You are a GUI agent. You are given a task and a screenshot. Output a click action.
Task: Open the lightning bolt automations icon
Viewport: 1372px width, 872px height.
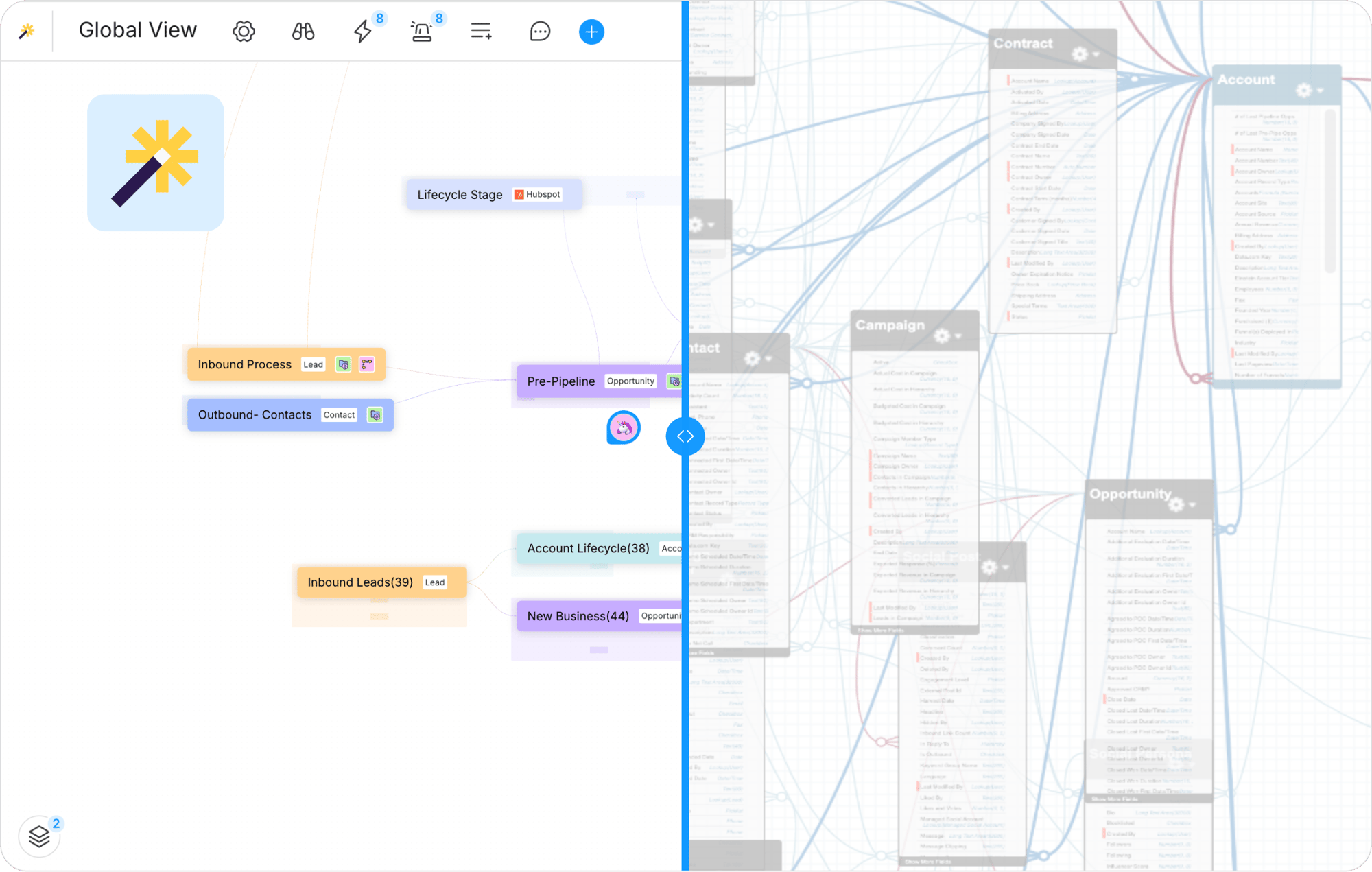362,32
